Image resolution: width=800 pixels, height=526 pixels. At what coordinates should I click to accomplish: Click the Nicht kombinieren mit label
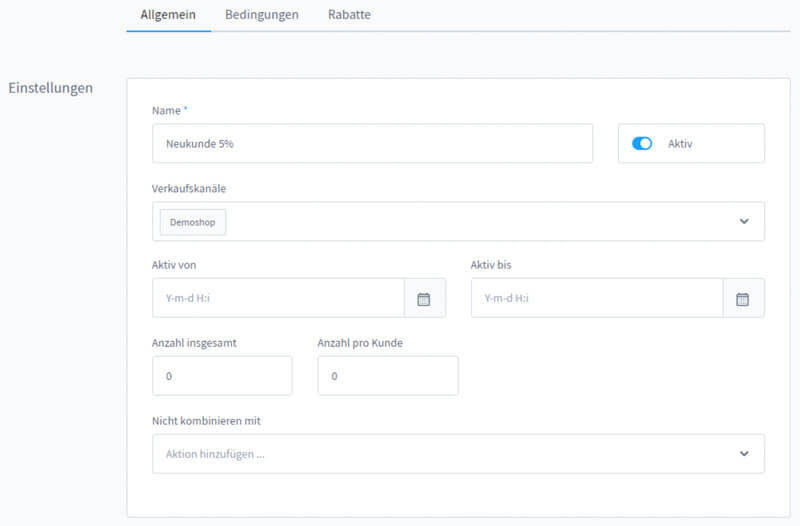click(206, 421)
